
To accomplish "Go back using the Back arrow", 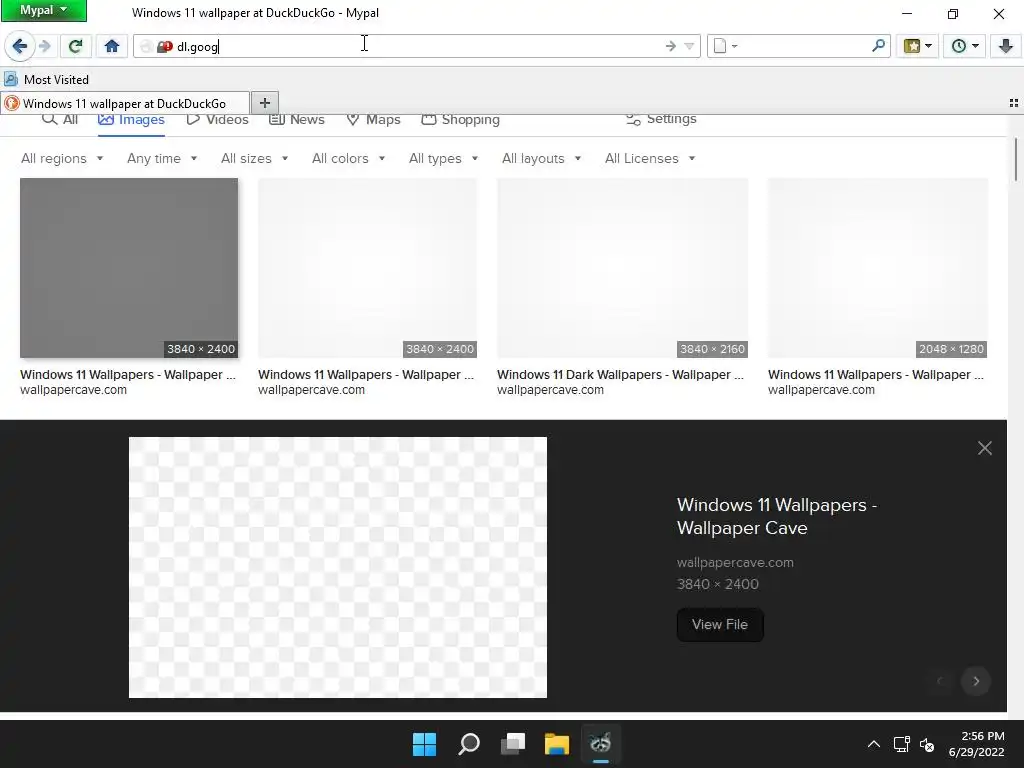I will 20,46.
